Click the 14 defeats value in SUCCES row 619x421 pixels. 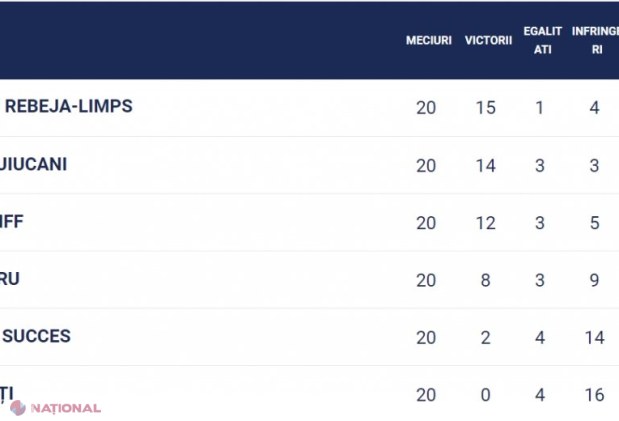[x=595, y=338]
